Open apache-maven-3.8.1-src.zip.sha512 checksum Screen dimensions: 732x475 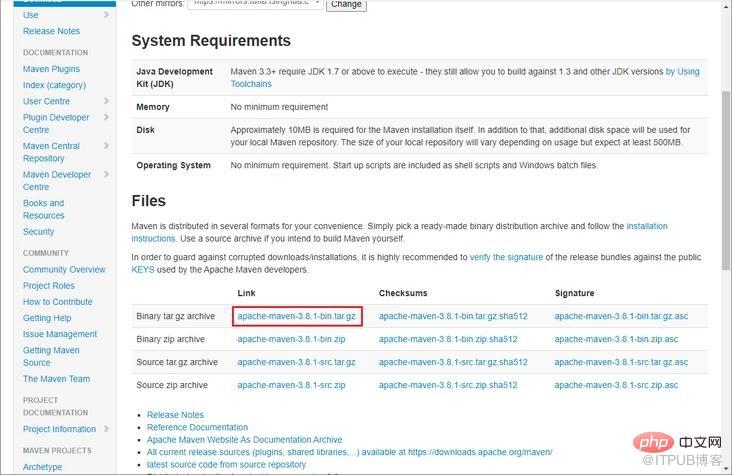(x=448, y=385)
